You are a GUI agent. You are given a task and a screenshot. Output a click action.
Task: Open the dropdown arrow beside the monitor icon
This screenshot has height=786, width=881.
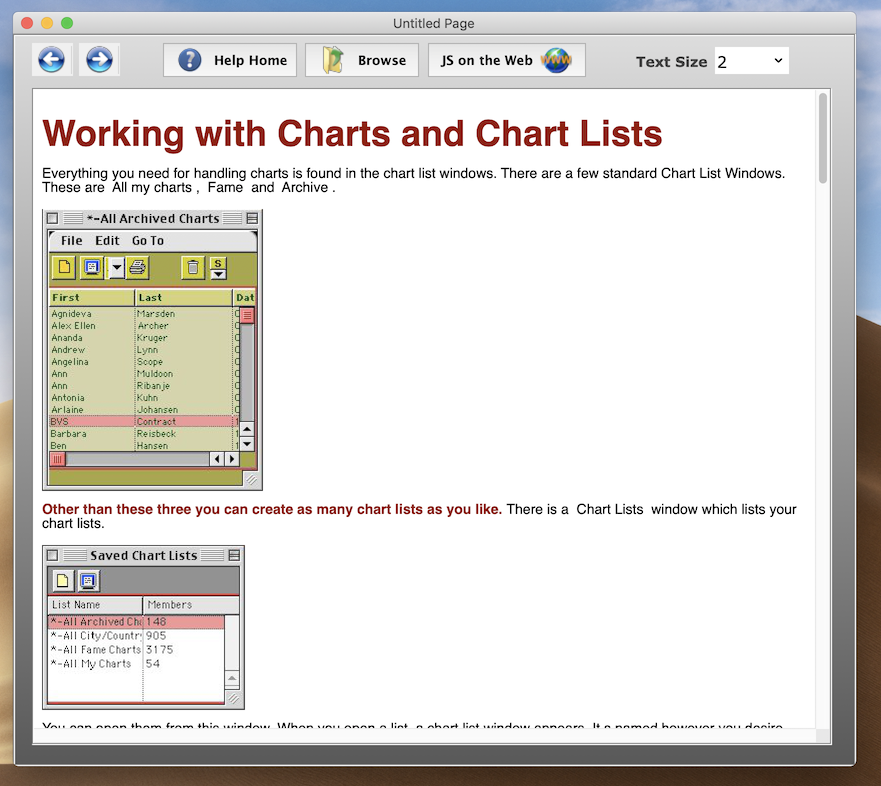point(115,267)
